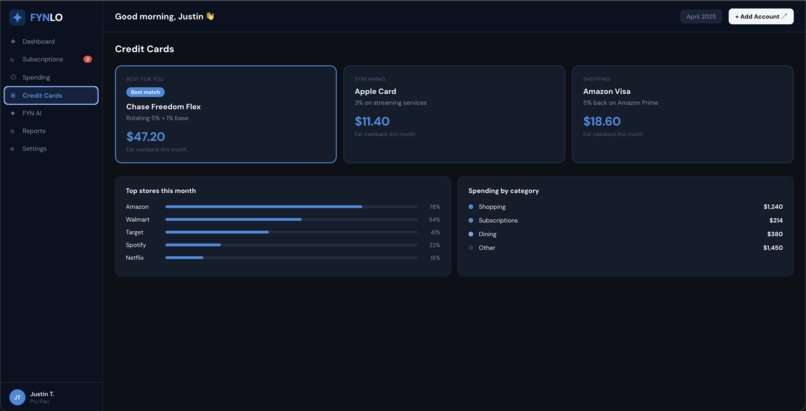Open Settings from the sidebar
This screenshot has height=411, width=806.
(x=51, y=149)
